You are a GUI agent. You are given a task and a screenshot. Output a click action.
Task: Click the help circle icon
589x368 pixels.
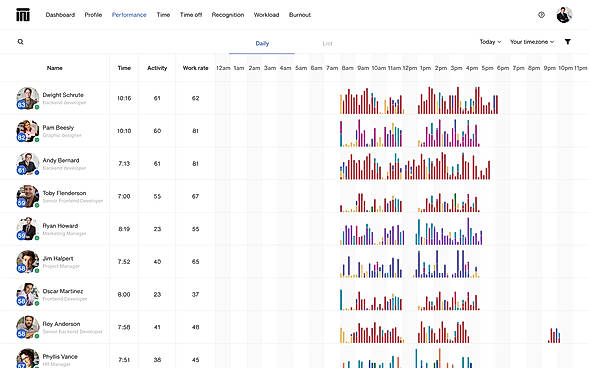coord(541,15)
